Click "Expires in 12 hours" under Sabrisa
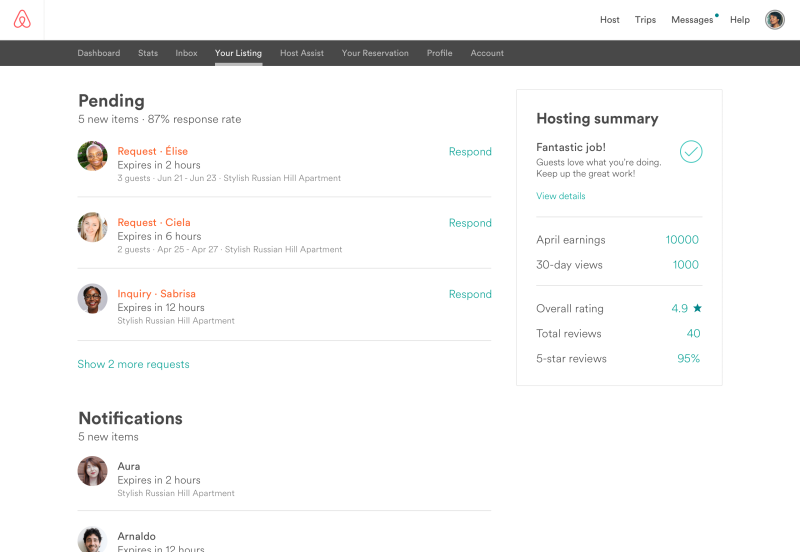Screen dimensions: 800x552 click(x=161, y=308)
